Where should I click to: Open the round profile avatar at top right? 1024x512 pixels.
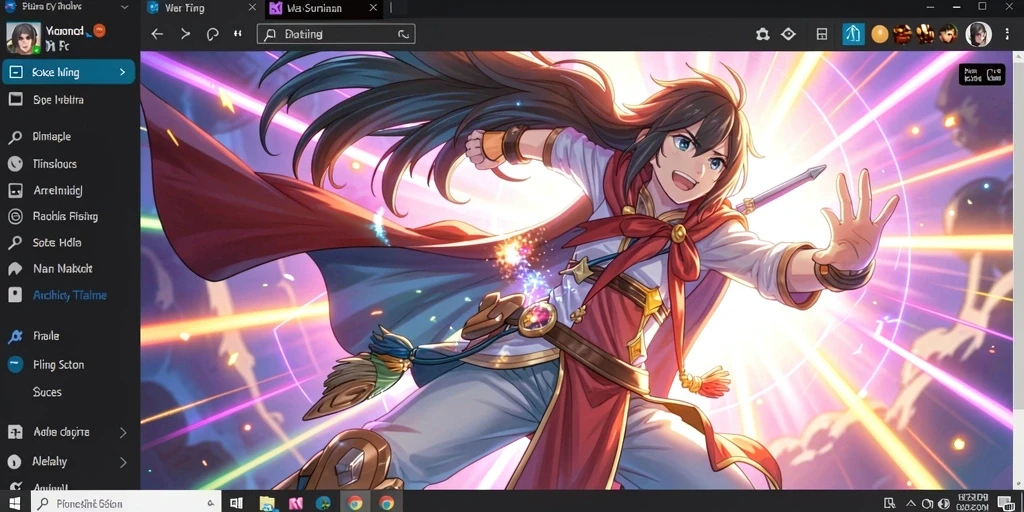coord(978,34)
